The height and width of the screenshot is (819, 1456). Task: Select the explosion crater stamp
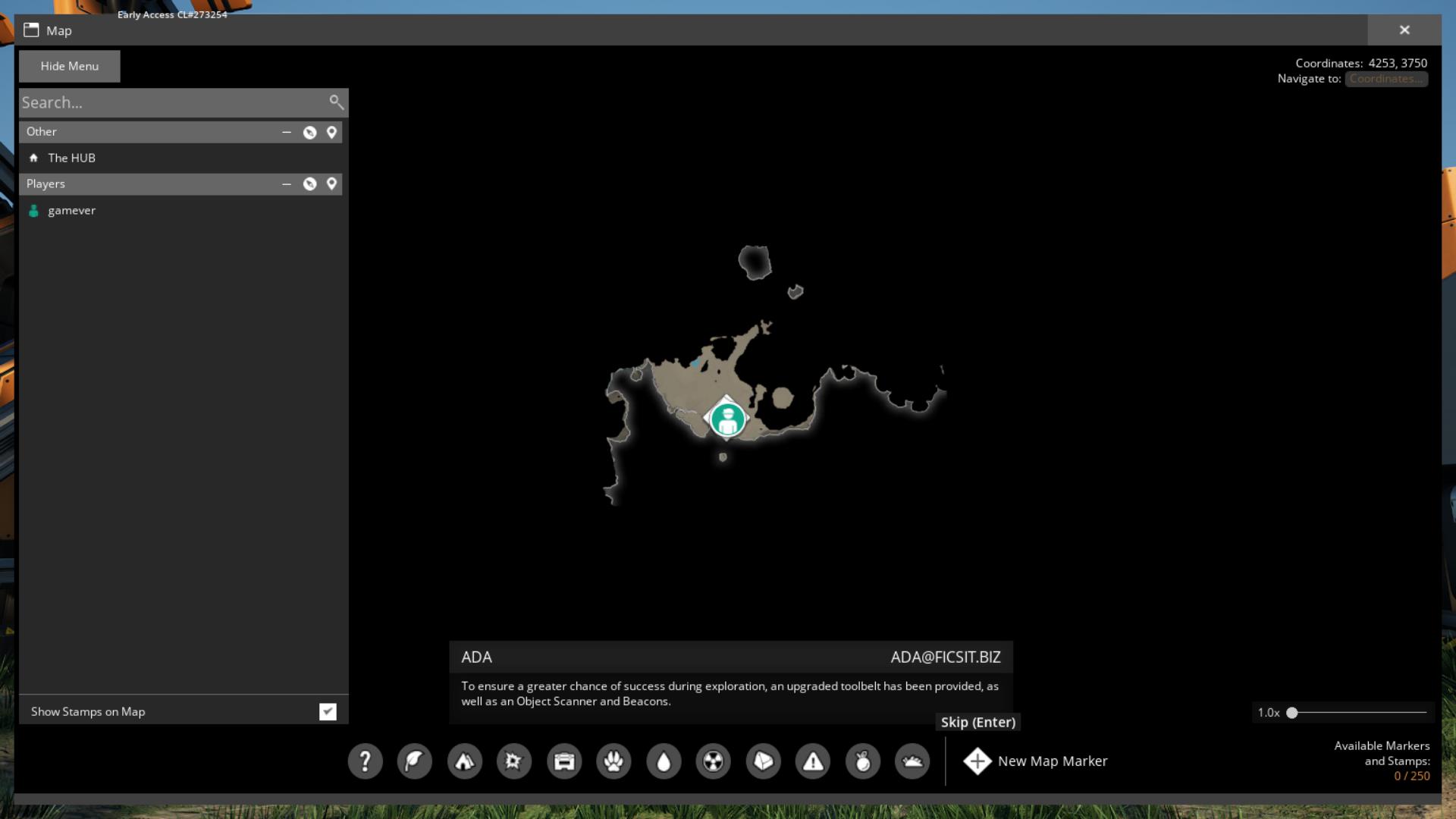[514, 761]
